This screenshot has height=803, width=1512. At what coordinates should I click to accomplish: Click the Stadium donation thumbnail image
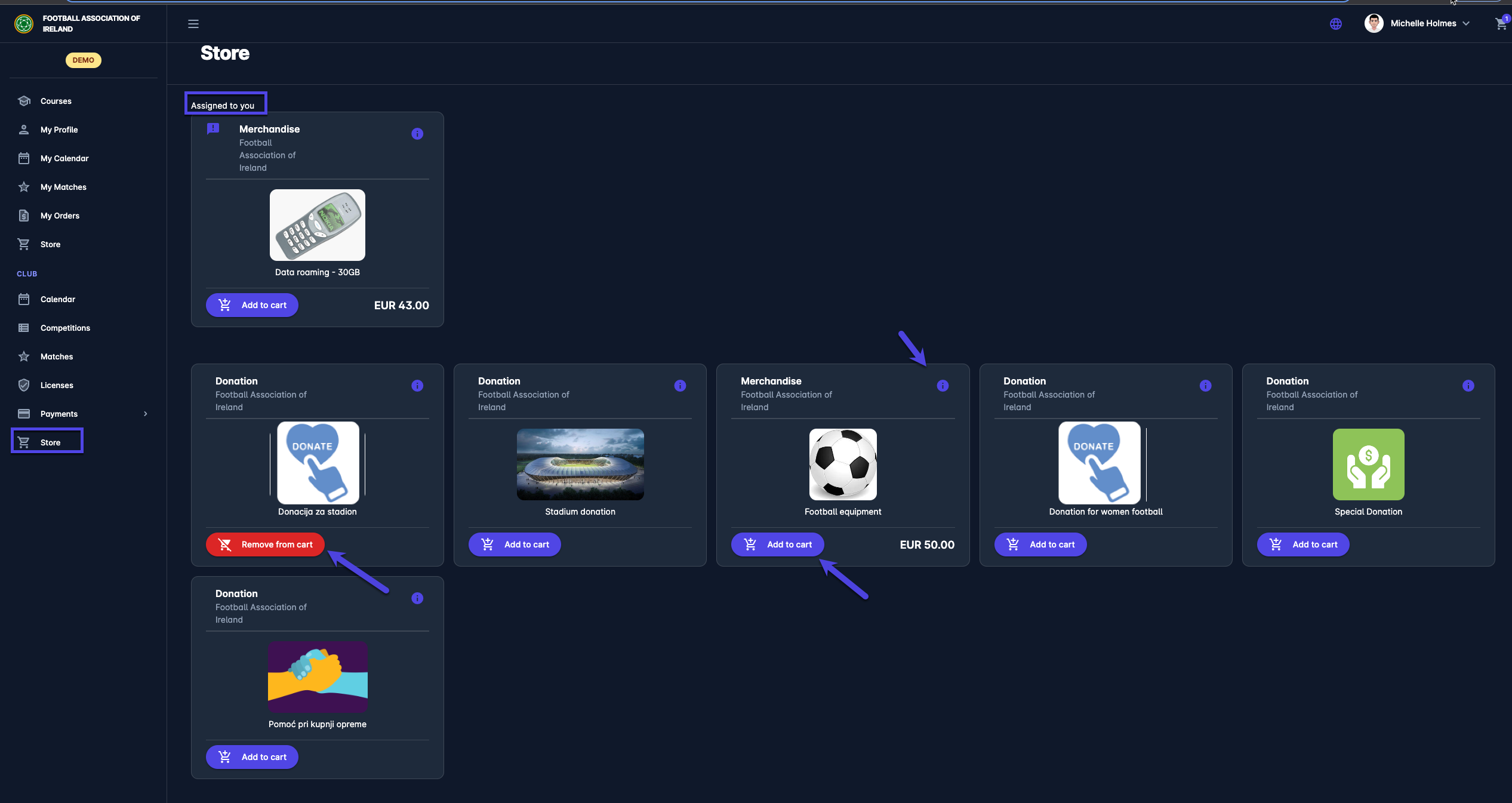click(580, 464)
